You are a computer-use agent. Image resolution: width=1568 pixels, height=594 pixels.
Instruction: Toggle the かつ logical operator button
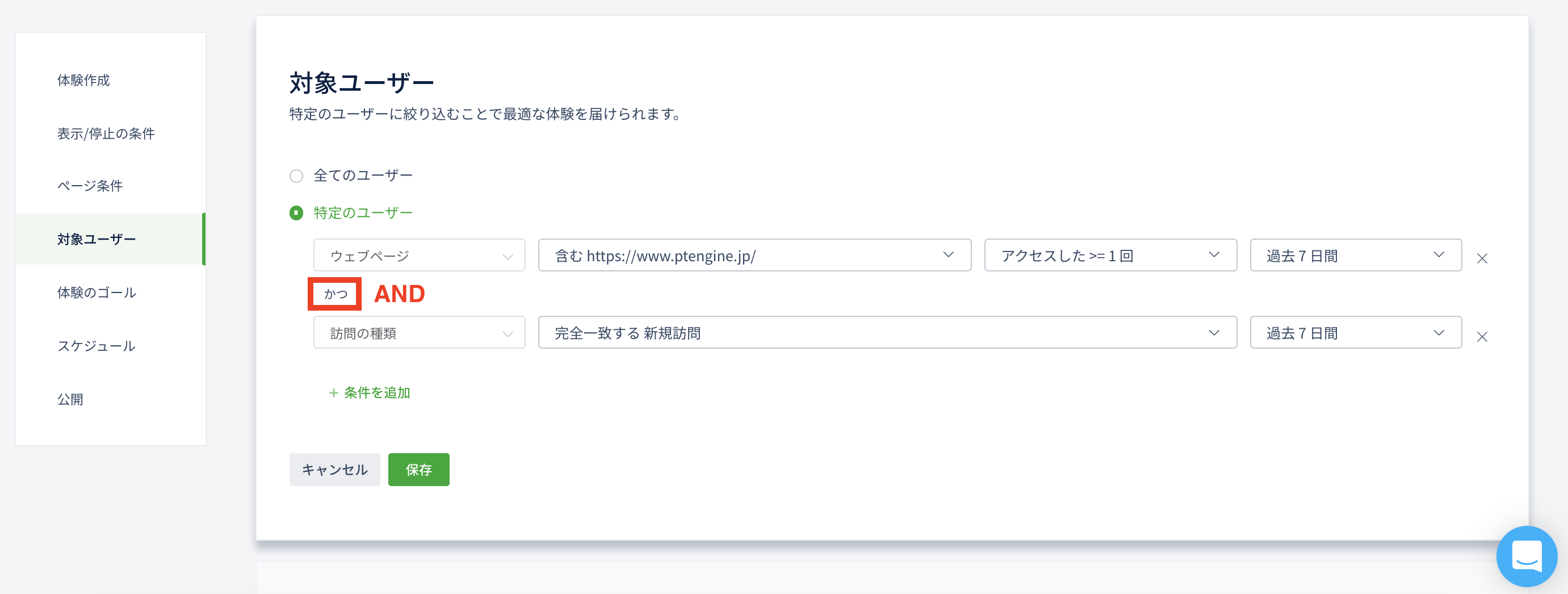[x=336, y=294]
